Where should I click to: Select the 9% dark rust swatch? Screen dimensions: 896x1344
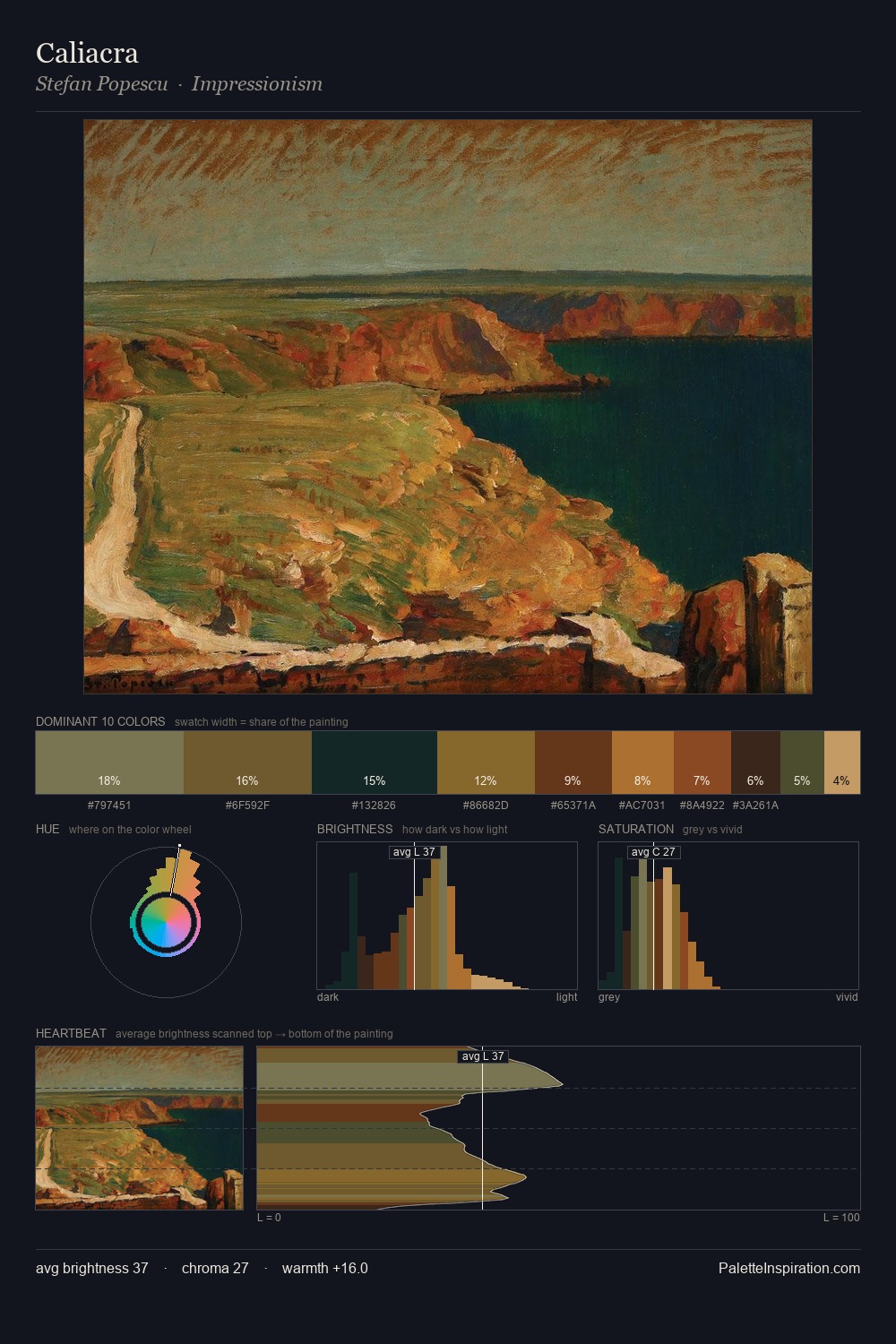[x=573, y=762]
